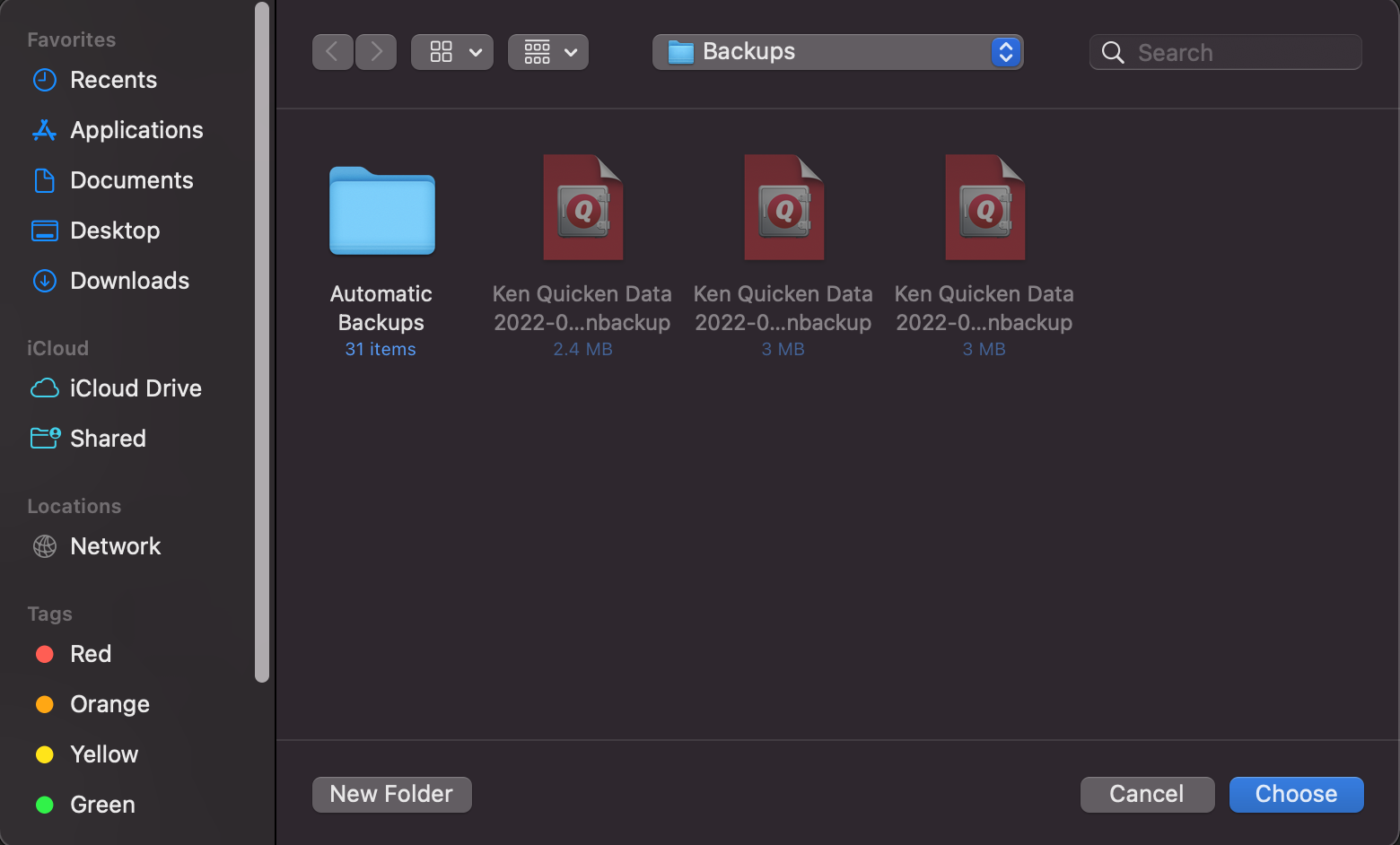Screen dimensions: 1400x845
Task: Open the icon view mode dropdown
Action: 452,52
